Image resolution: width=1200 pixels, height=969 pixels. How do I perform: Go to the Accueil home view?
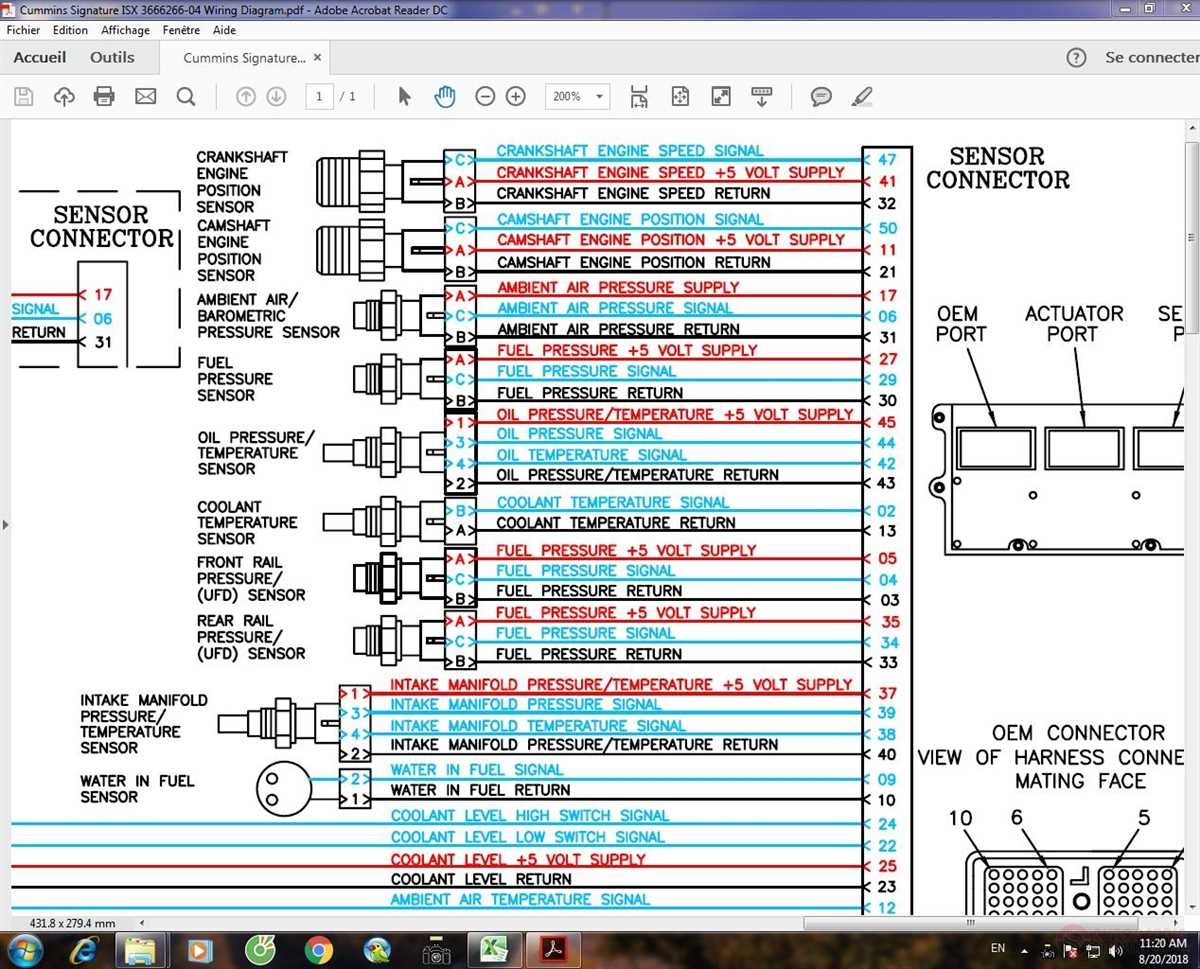pyautogui.click(x=40, y=58)
